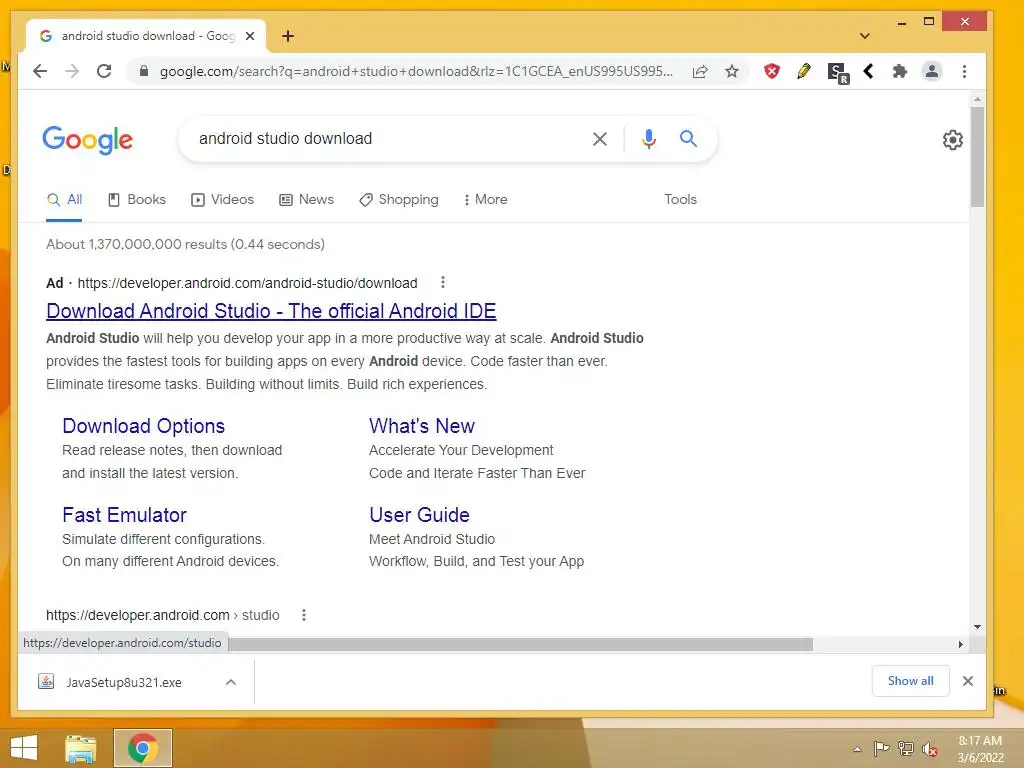
Task: Open the User Guide sitelink
Action: click(x=419, y=515)
